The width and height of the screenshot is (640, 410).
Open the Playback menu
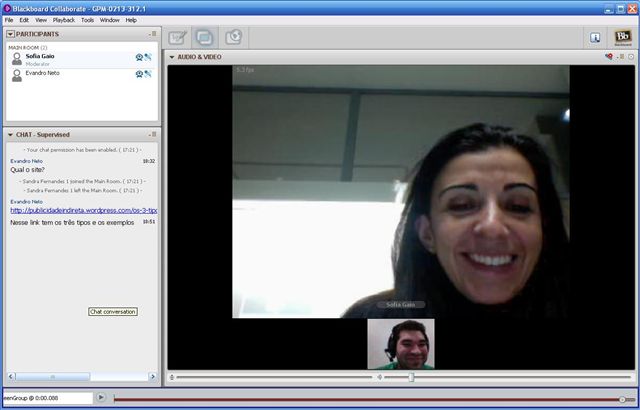[x=64, y=20]
